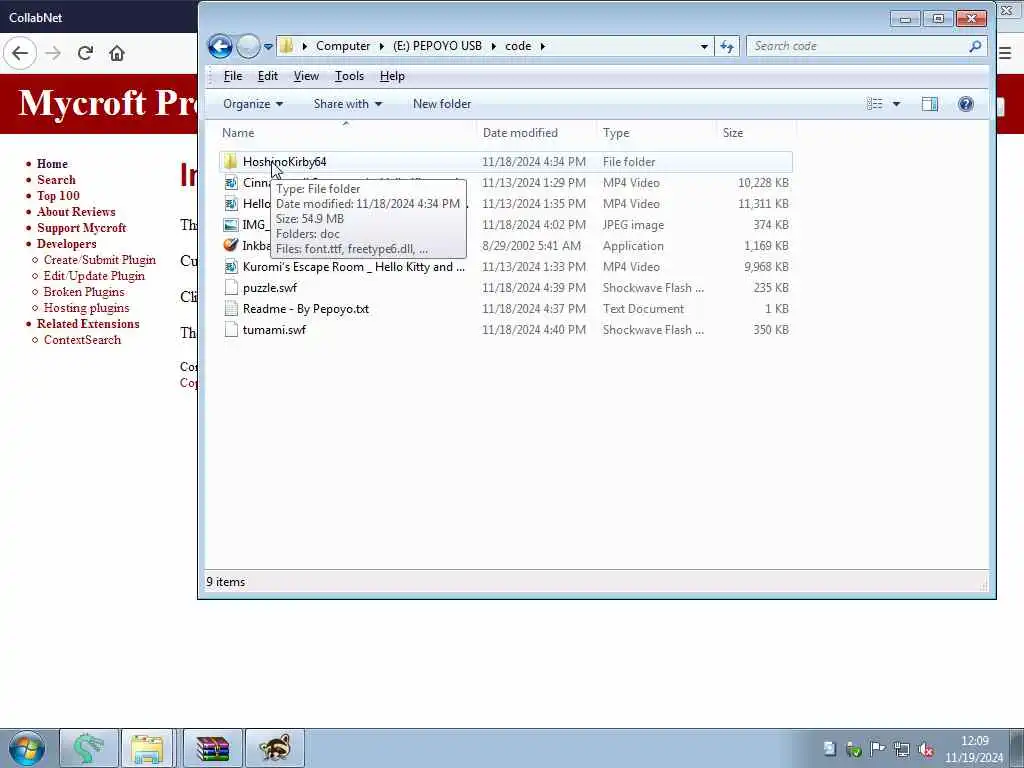Screen dimensions: 1024x768
Task: Expand the arrow after Computer breadcrumb
Action: click(x=382, y=46)
